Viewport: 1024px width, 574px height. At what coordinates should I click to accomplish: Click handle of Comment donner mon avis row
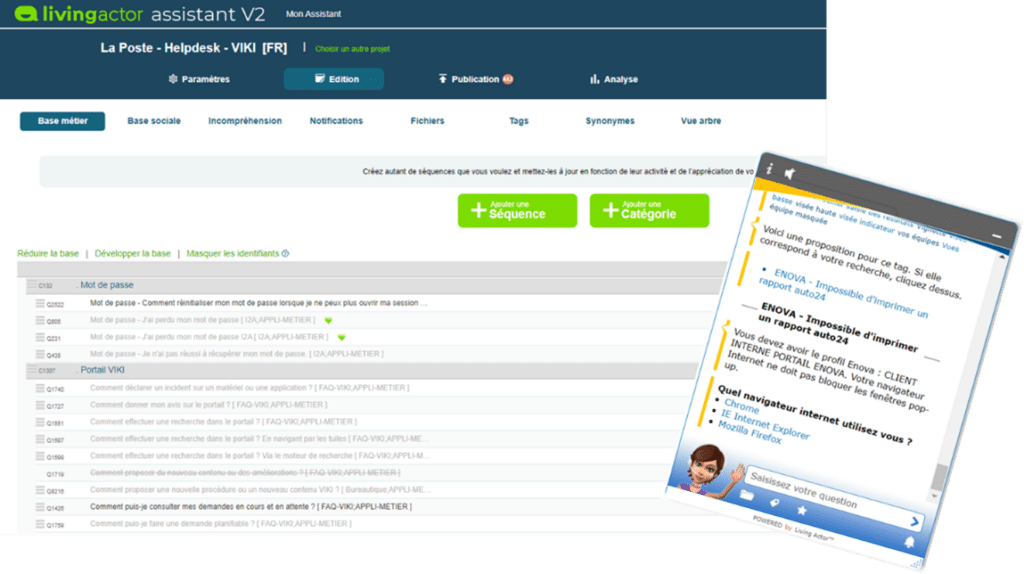(40, 405)
